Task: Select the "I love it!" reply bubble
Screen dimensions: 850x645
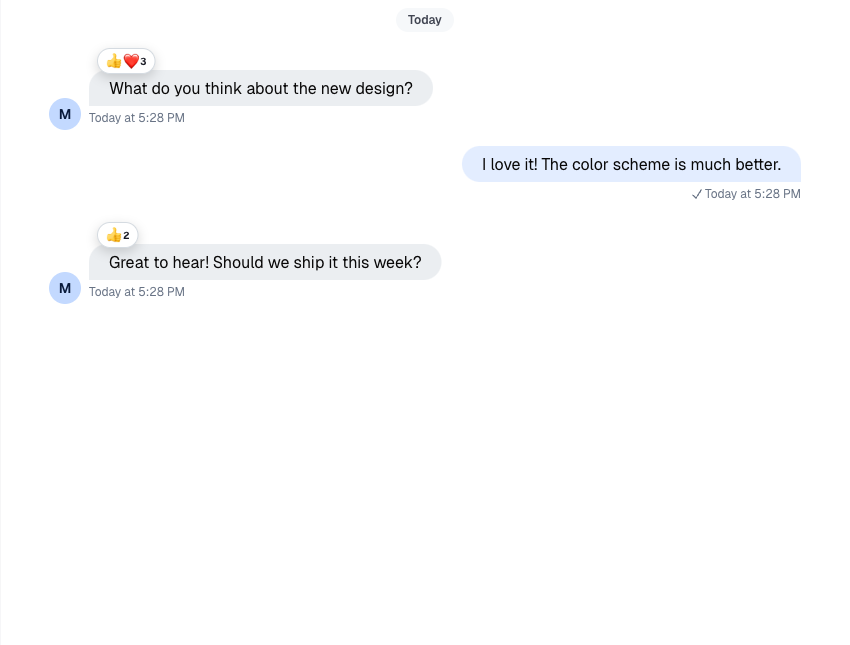Action: pyautogui.click(x=631, y=164)
